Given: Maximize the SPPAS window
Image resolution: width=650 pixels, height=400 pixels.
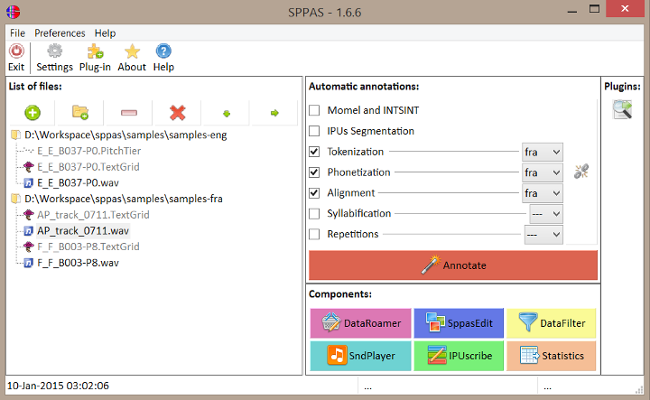Looking at the screenshot, I should [594, 9].
